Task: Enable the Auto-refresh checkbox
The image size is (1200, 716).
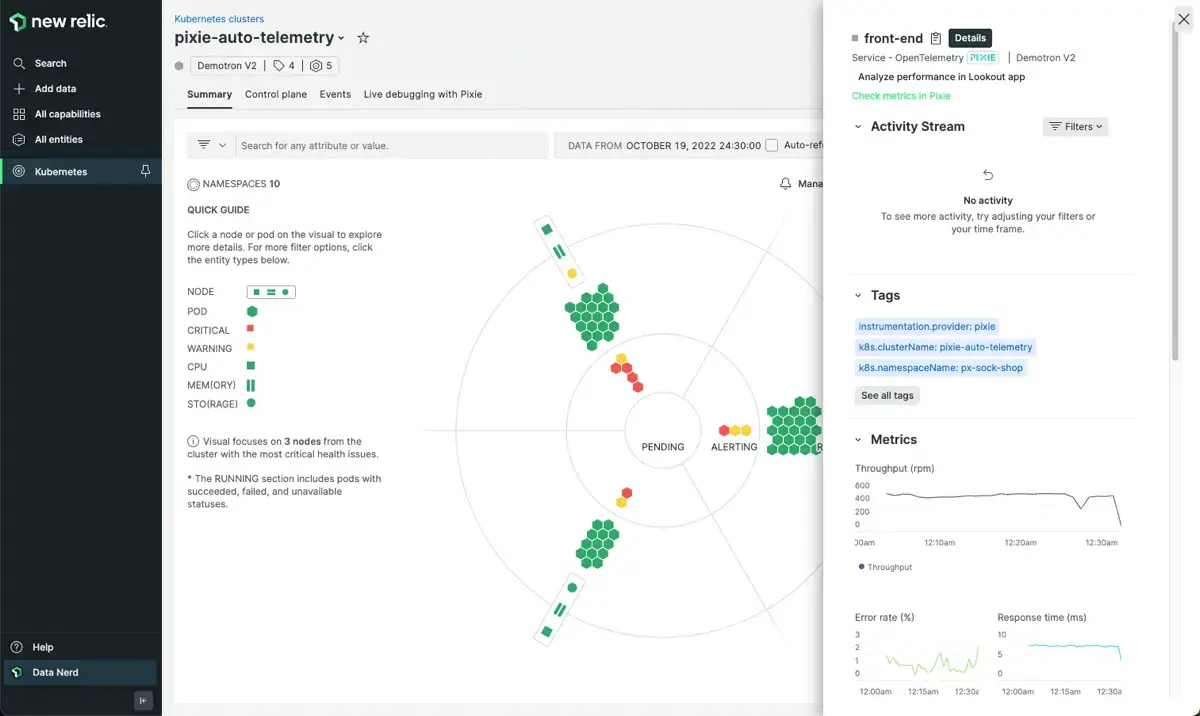Action: click(771, 145)
